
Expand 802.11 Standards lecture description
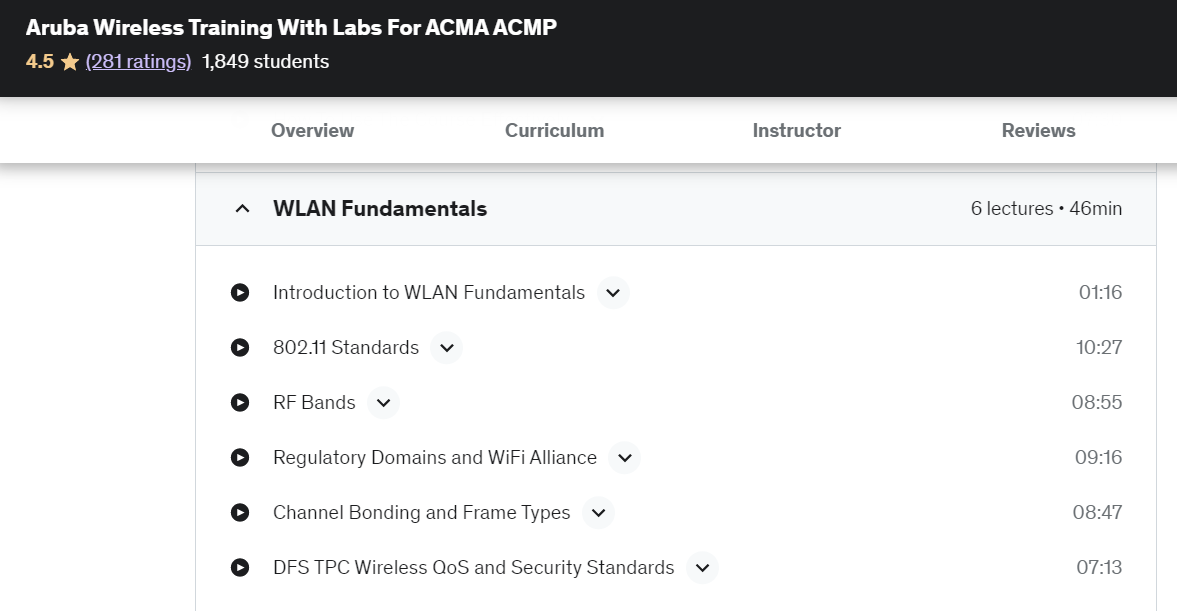coord(447,348)
